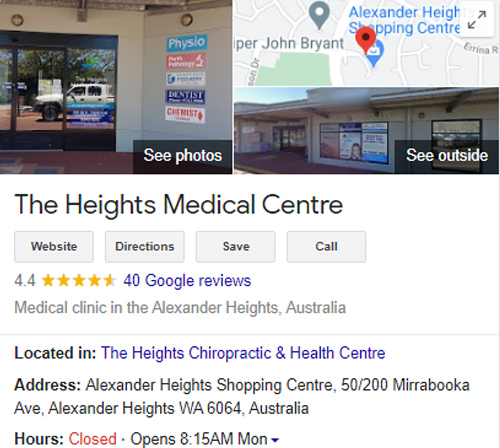Click the Closed hours status text
500x448 pixels.
click(x=92, y=439)
